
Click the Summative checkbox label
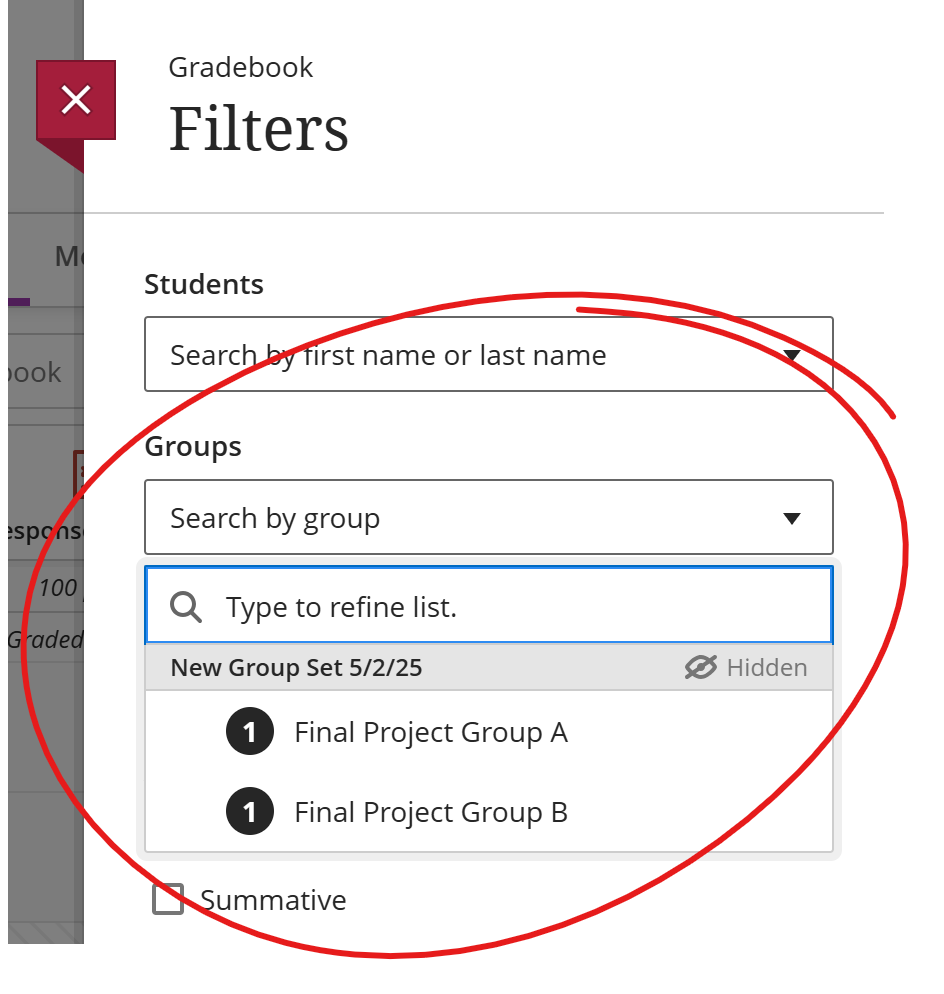click(x=273, y=900)
